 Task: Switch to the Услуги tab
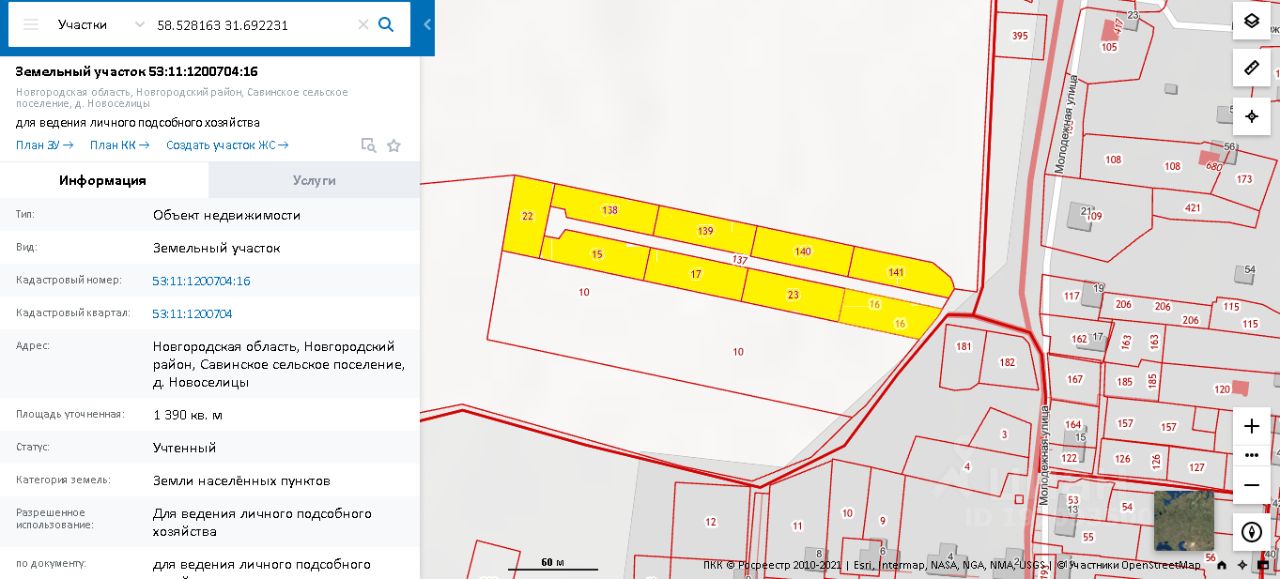(314, 180)
